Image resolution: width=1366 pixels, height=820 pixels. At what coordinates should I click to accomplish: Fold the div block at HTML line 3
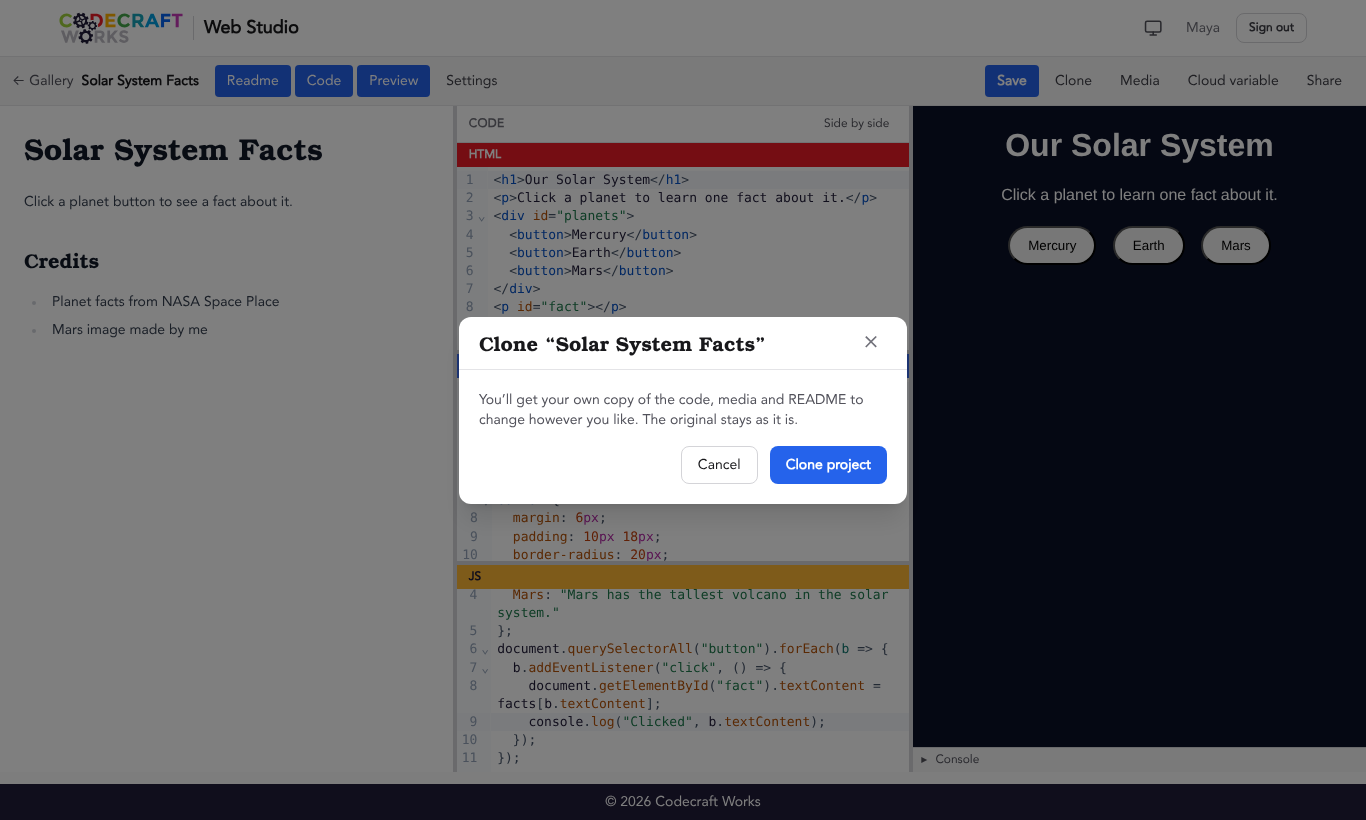coord(482,217)
